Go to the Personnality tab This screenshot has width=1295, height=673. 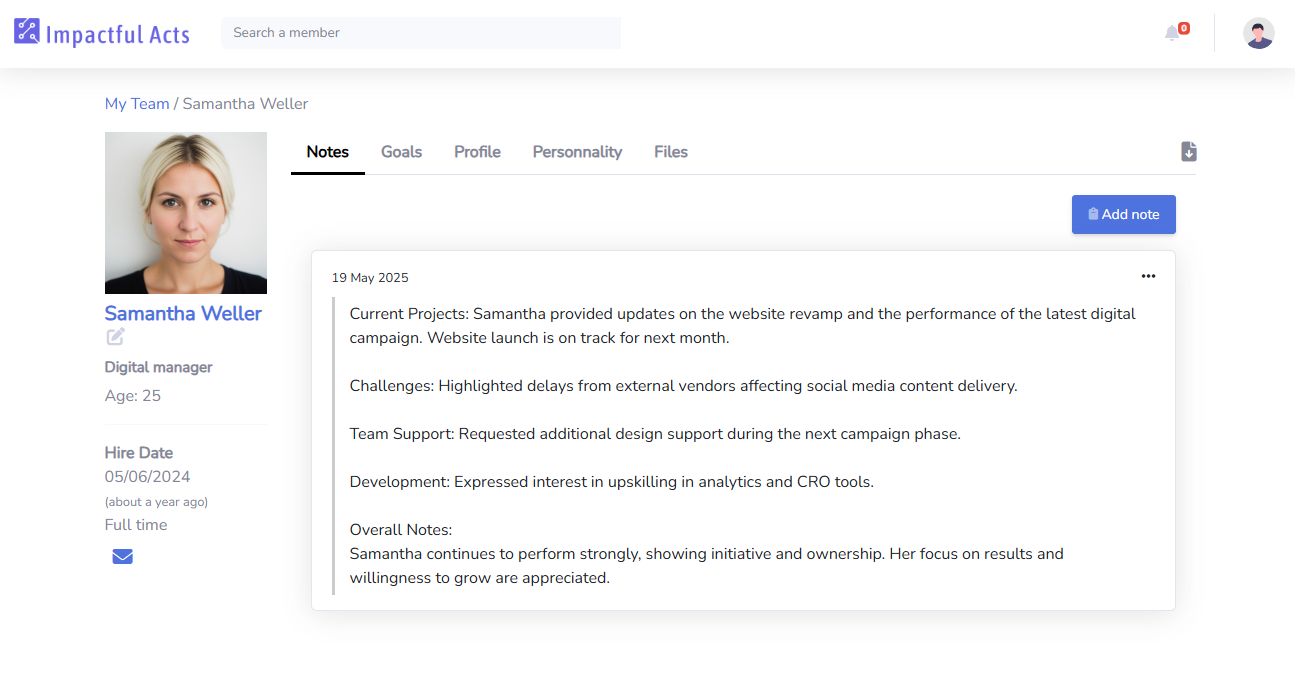(577, 152)
